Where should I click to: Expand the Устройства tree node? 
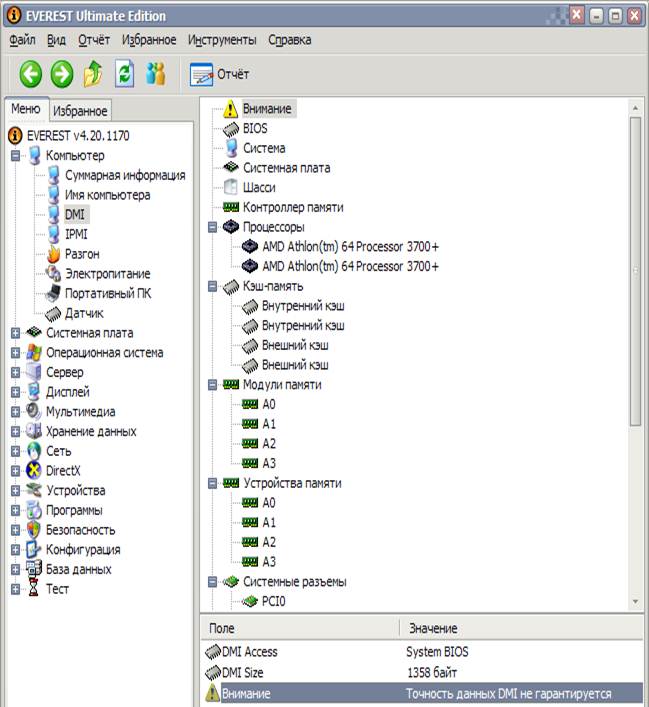(x=15, y=490)
